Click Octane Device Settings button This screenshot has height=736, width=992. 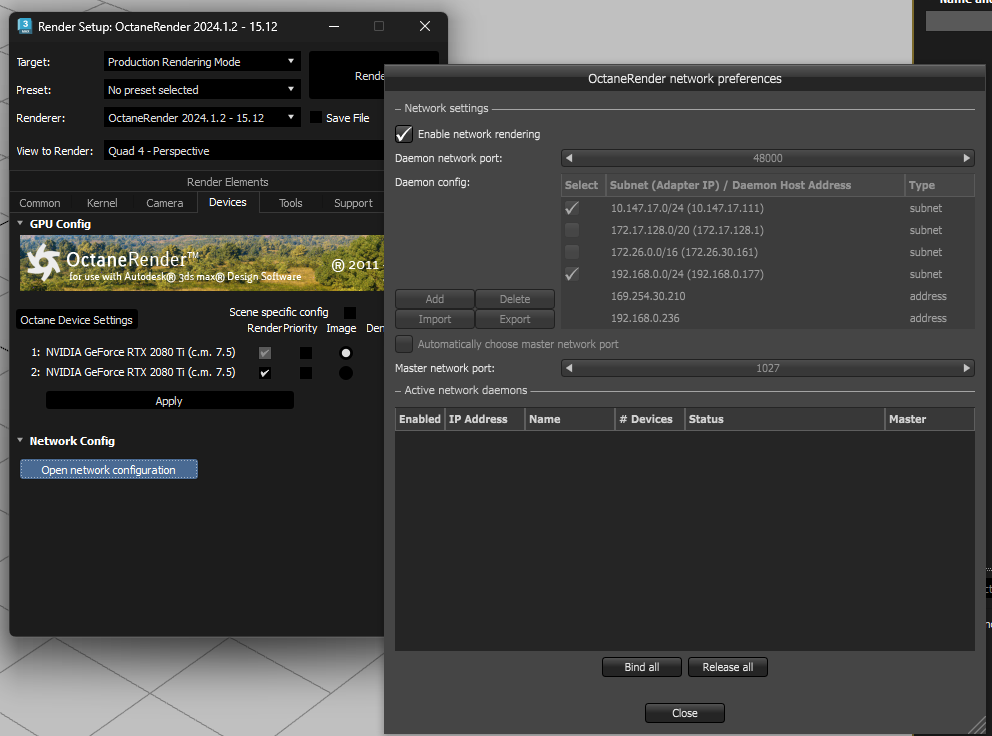[77, 320]
